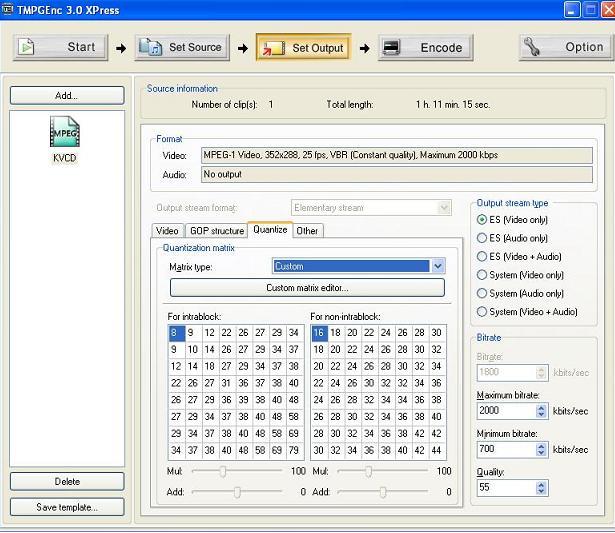
Task: Go to the Start step
Action: pyautogui.click(x=60, y=47)
